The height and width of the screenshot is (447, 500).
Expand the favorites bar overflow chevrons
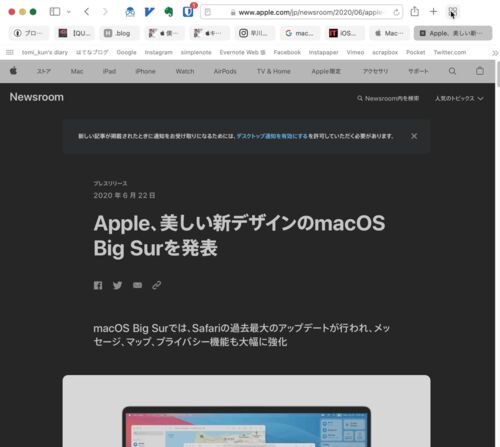pyautogui.click(x=495, y=53)
